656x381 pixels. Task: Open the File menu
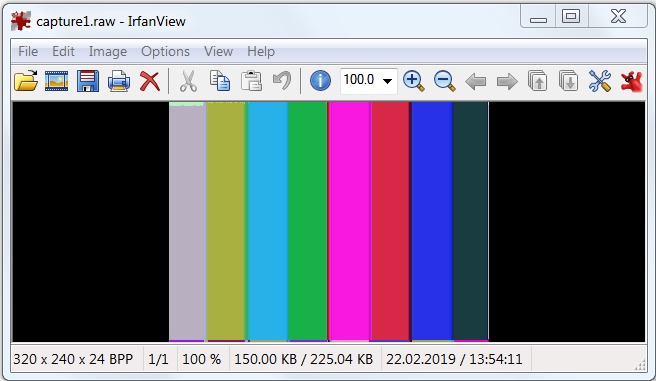[28, 51]
